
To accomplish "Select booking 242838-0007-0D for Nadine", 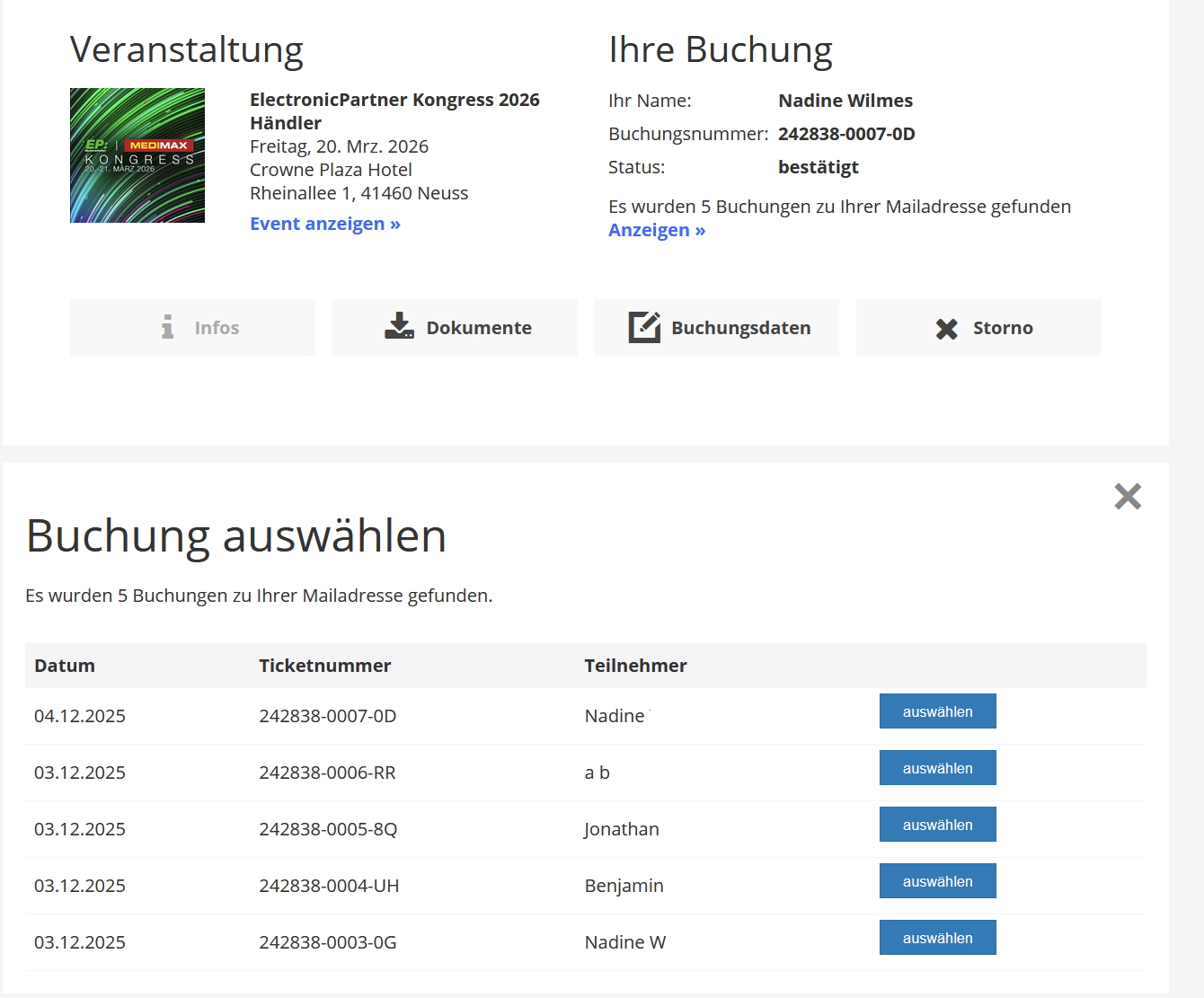I will [937, 711].
